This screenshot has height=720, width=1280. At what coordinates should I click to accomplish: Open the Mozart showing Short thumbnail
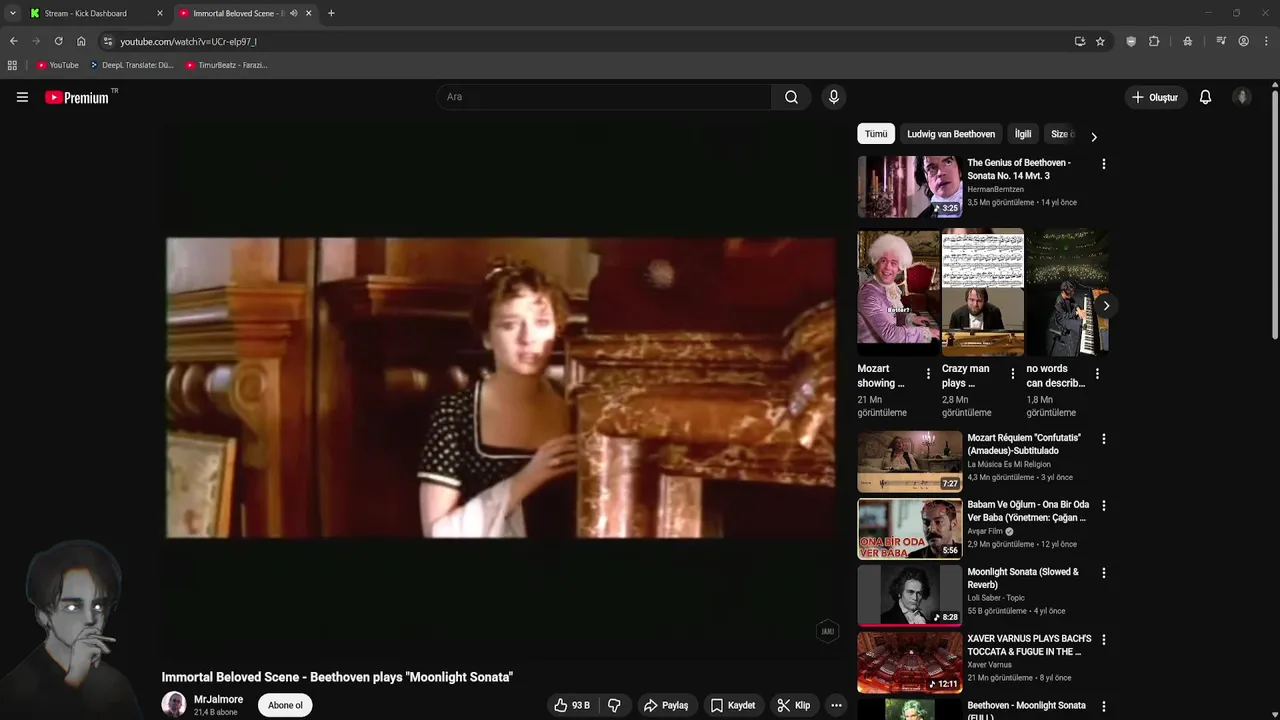click(x=898, y=293)
